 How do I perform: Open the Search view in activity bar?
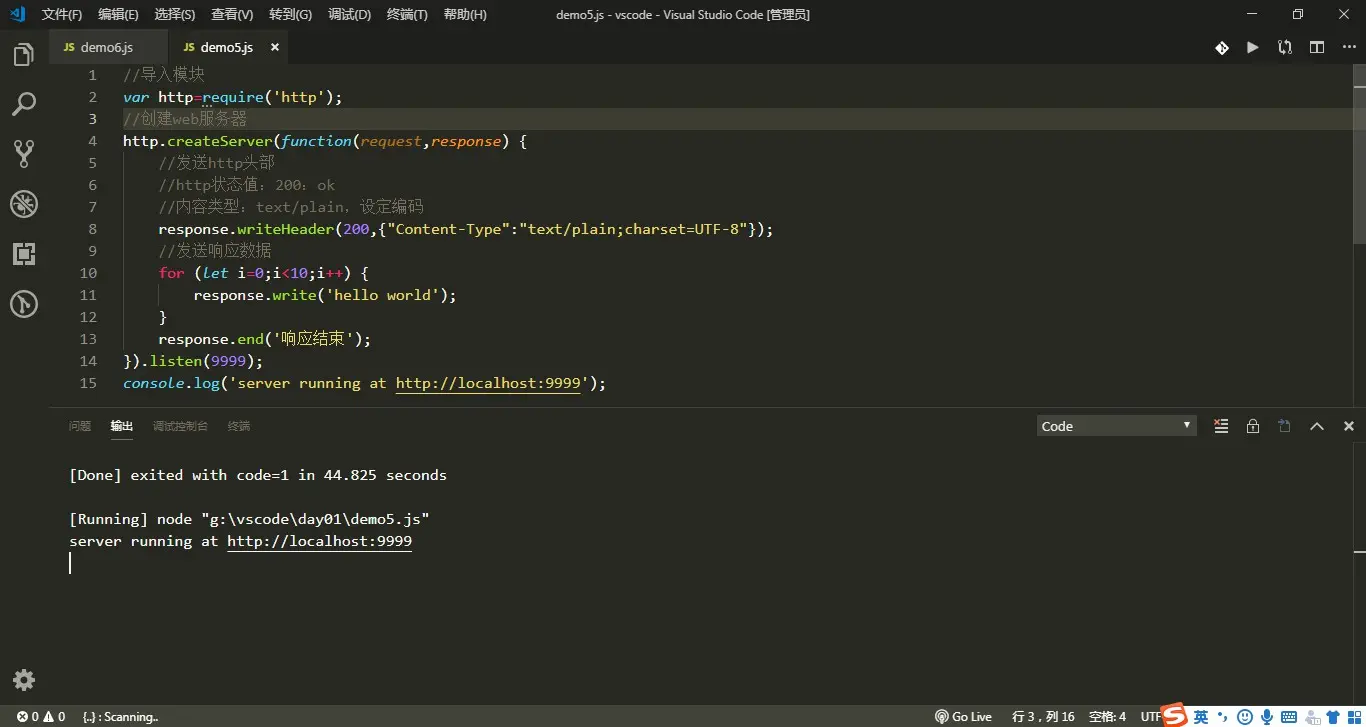click(24, 103)
